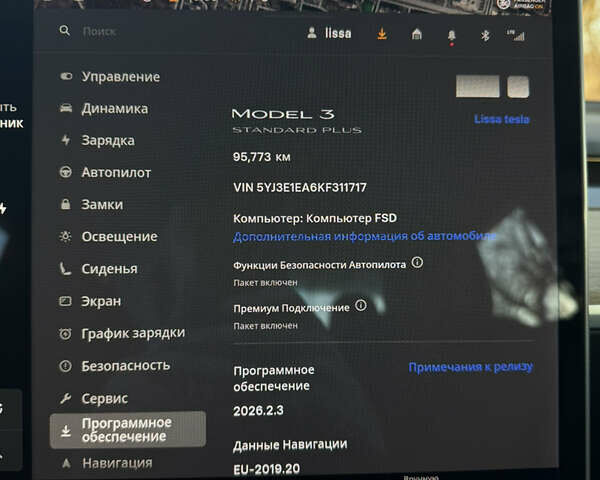Open the Зарядка menu
This screenshot has height=480, width=600.
click(x=98, y=140)
